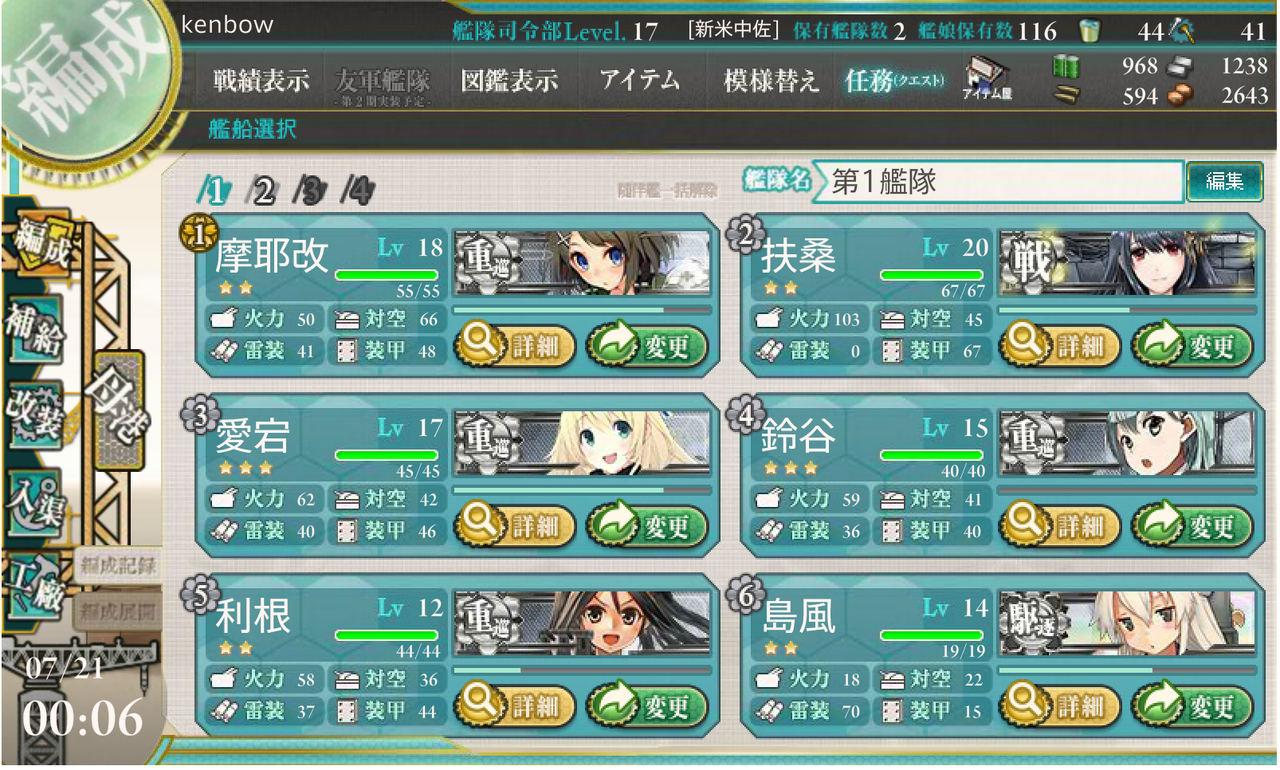Click the 第1艦隊 fleet name field
Screen dimensions: 1280x770
(997, 181)
